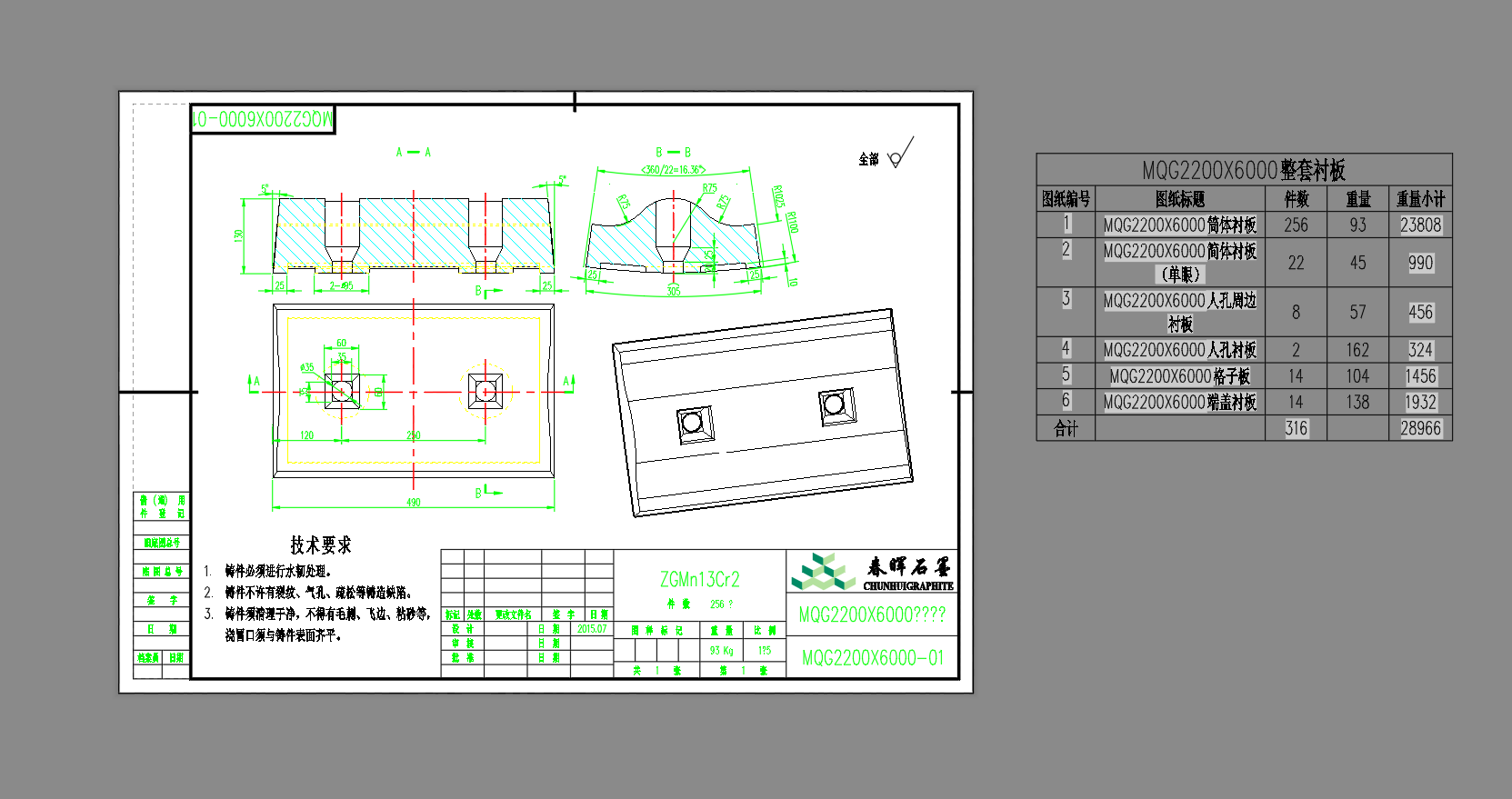Click row 5 title "MQG2200X6000格子板"

click(x=1180, y=375)
